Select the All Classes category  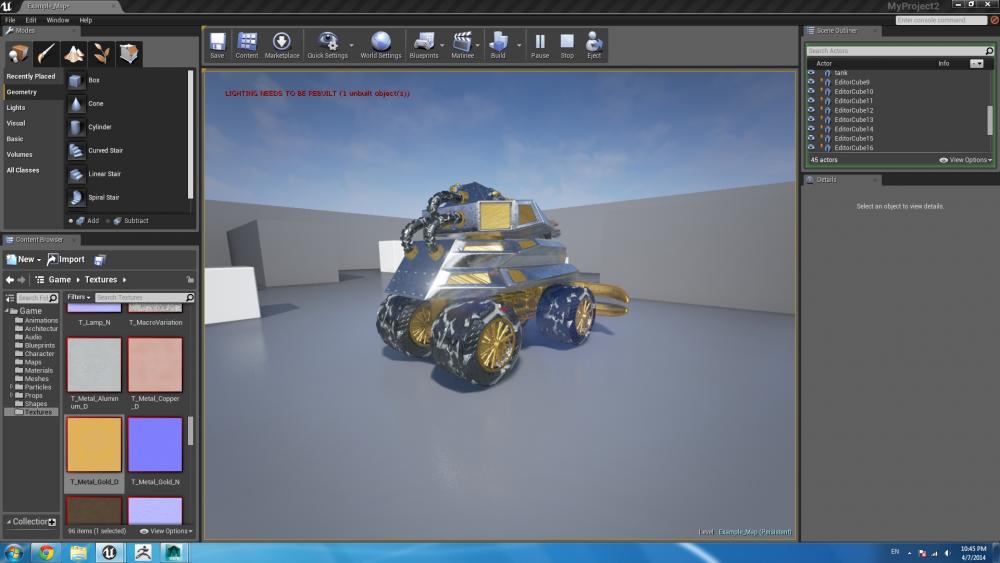[x=23, y=171]
